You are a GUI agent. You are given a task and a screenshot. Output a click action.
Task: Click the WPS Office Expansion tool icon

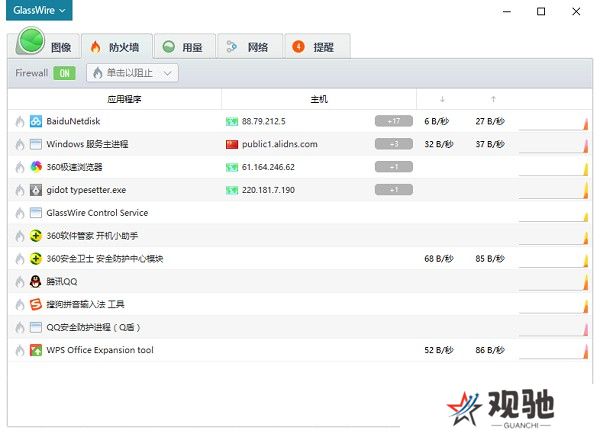click(x=36, y=350)
